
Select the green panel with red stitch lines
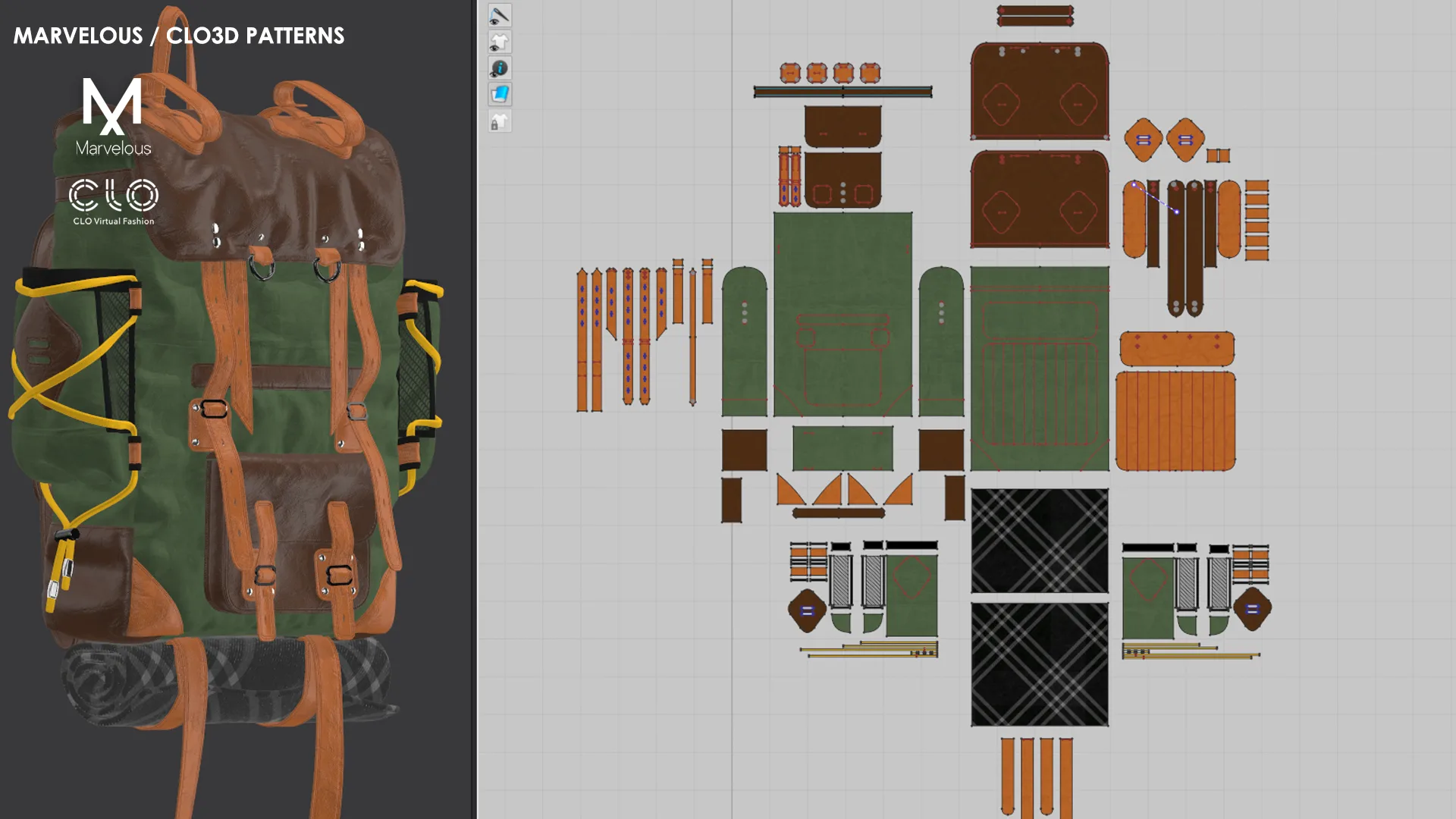click(1039, 368)
